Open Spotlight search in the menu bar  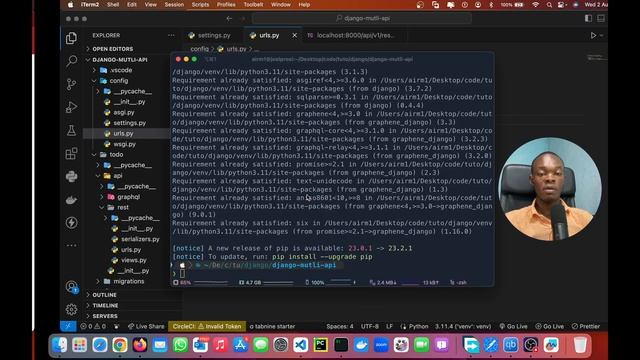point(549,4)
